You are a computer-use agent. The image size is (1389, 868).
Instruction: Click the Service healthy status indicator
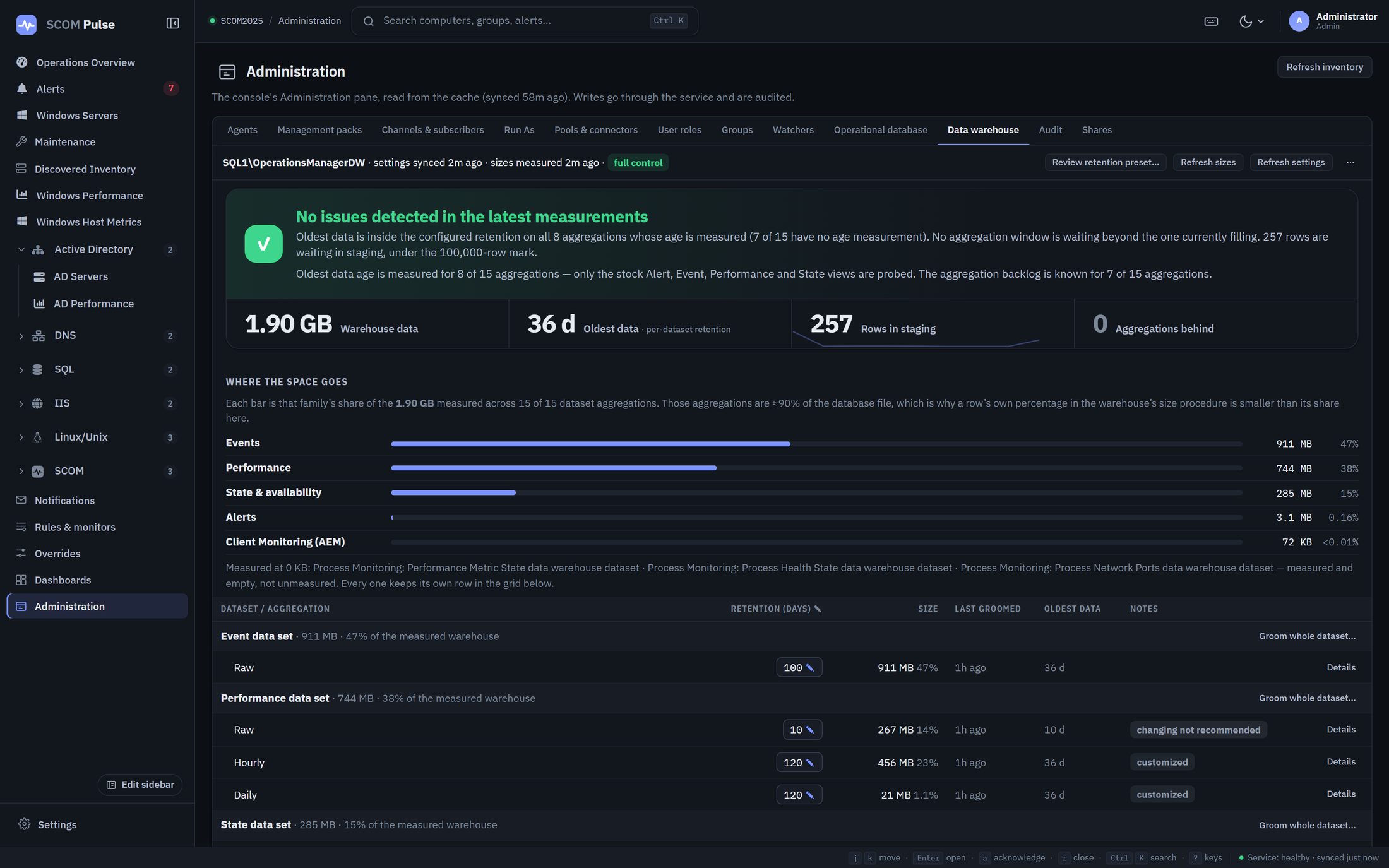click(1308, 857)
